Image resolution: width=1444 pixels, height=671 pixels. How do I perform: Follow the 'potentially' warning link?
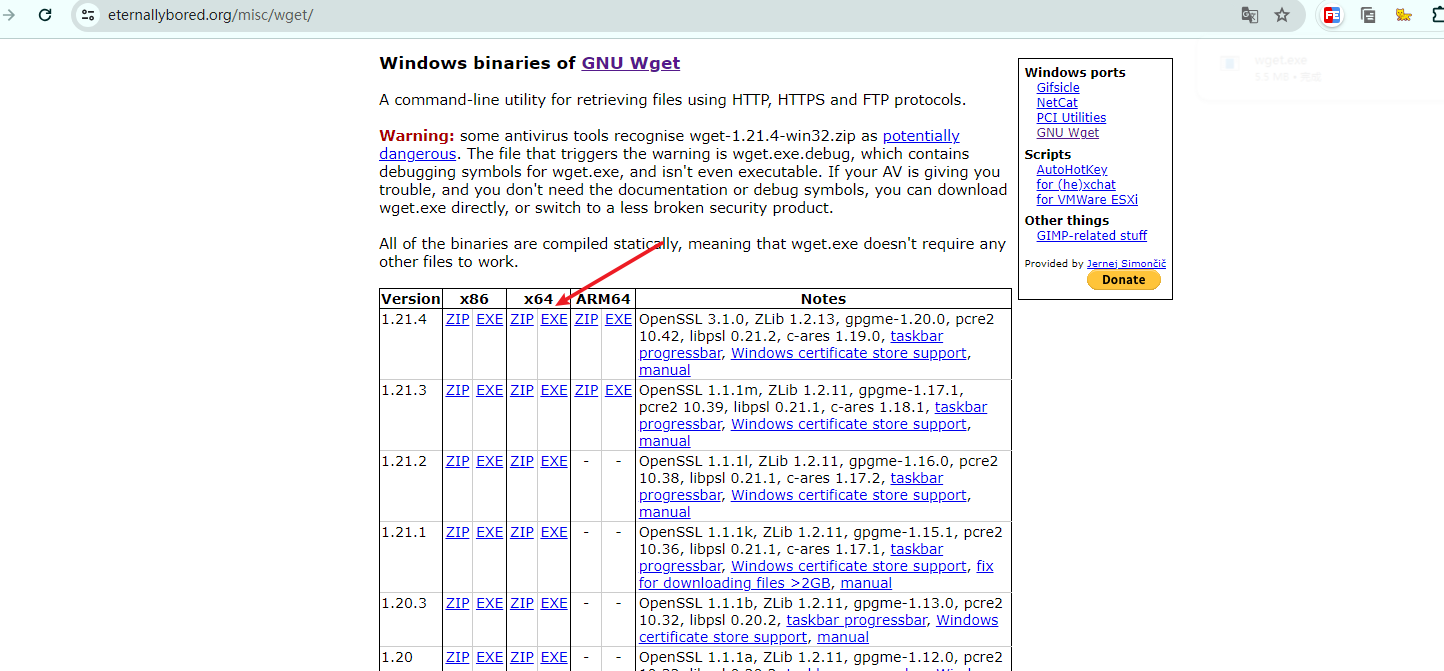pyautogui.click(x=921, y=136)
